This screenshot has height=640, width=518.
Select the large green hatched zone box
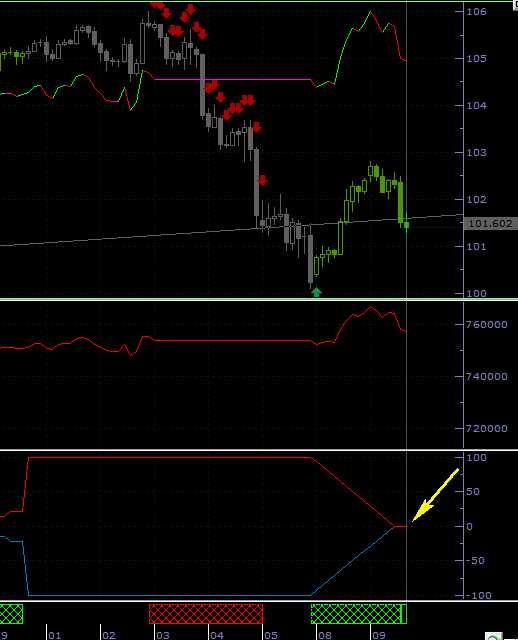pos(359,613)
